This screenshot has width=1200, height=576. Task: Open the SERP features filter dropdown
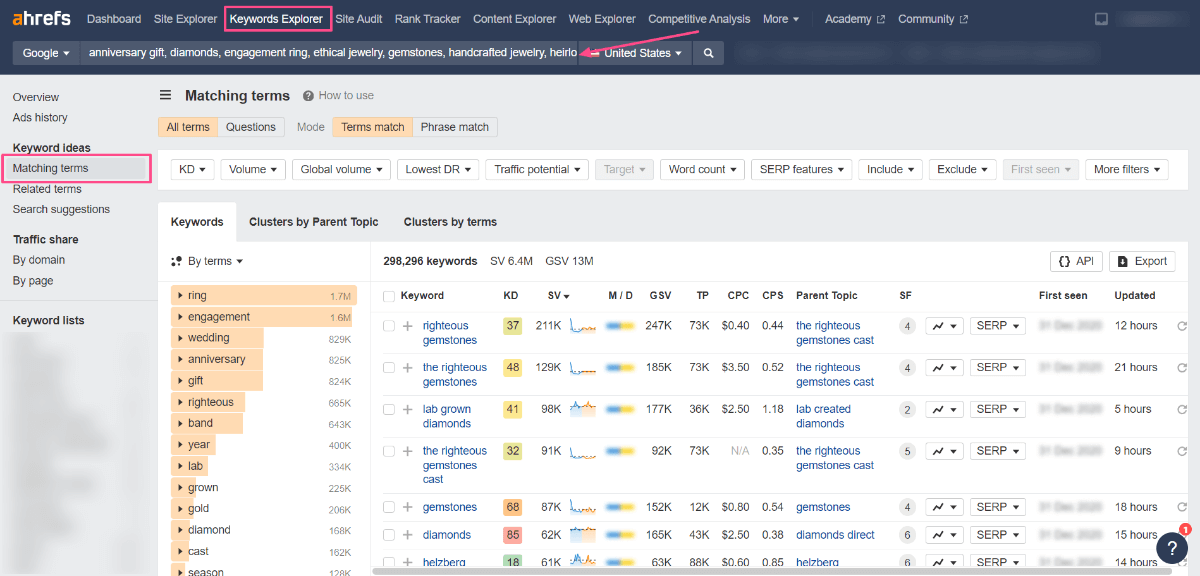pos(802,169)
